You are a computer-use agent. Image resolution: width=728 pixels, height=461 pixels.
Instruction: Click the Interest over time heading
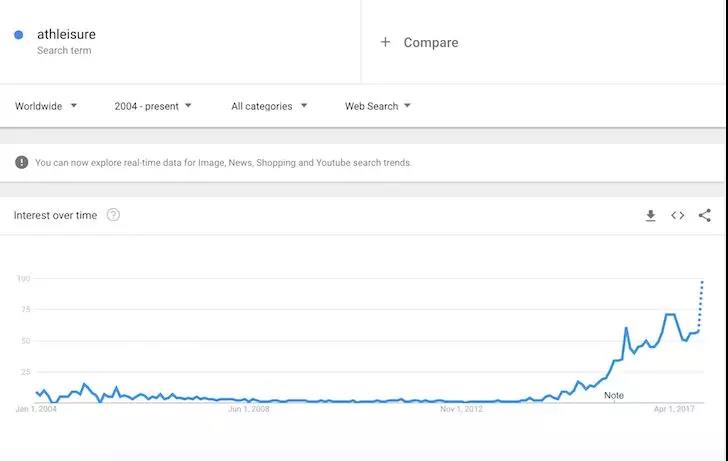[x=55, y=215]
